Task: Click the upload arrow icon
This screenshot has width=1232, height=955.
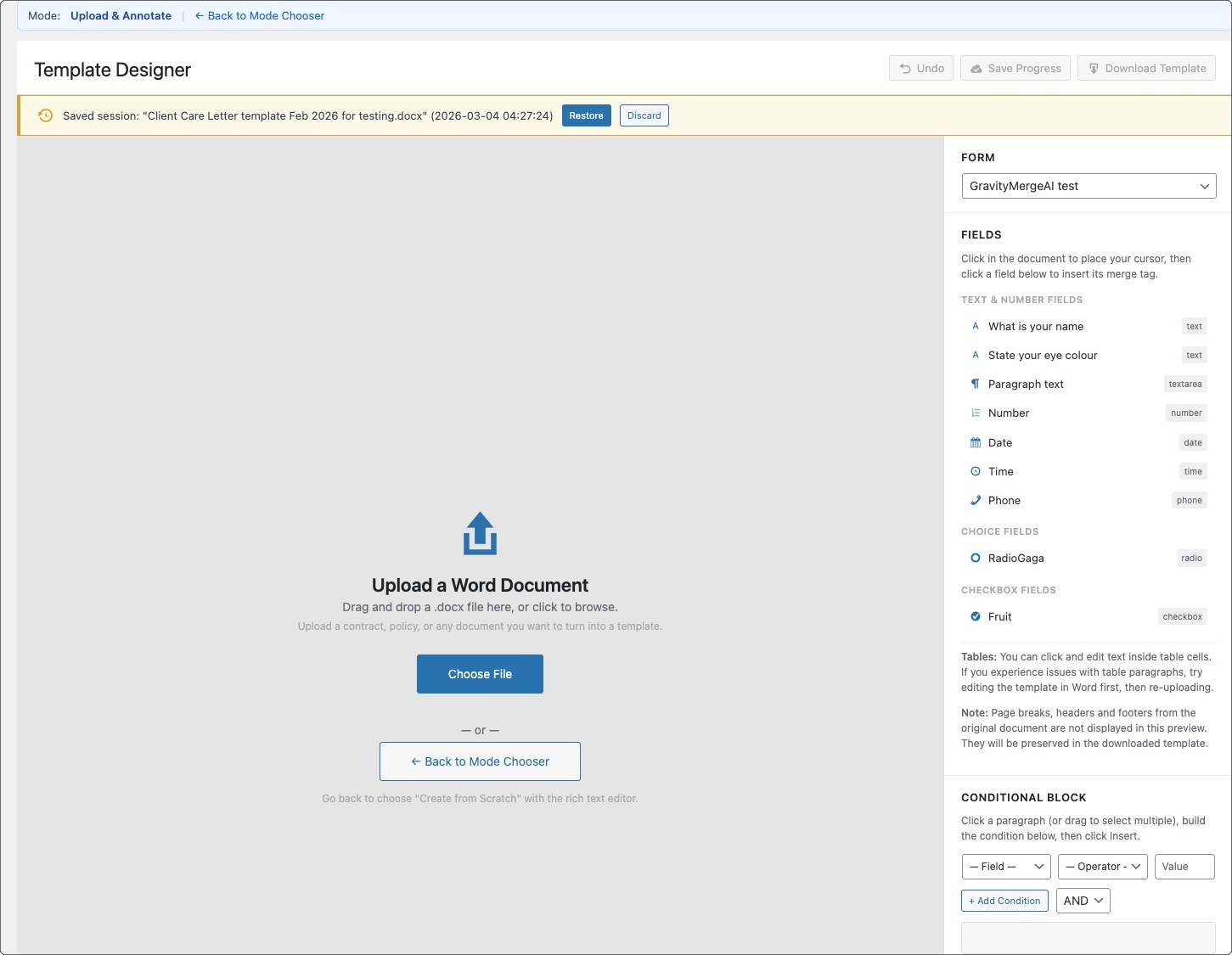Action: point(480,533)
